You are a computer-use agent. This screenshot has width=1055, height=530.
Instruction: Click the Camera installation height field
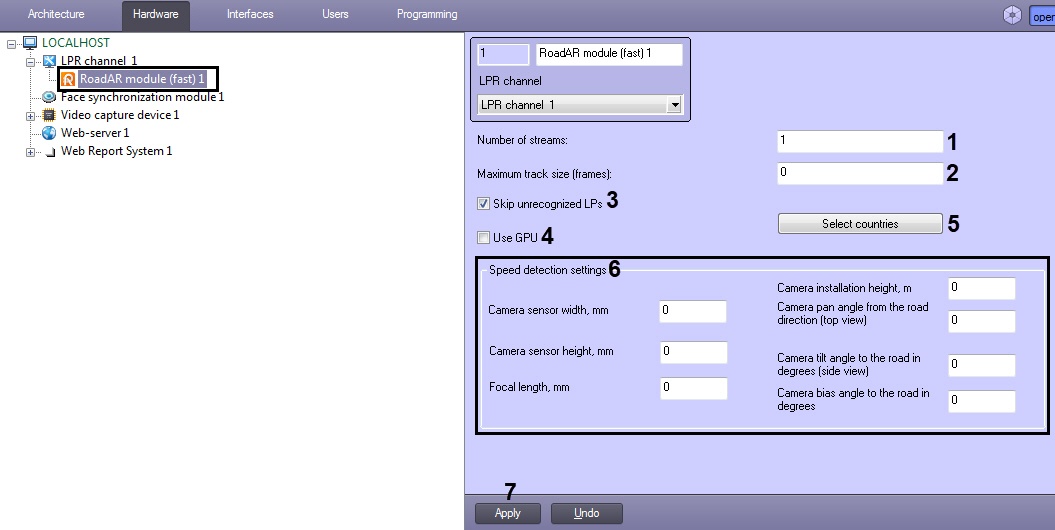coord(982,289)
